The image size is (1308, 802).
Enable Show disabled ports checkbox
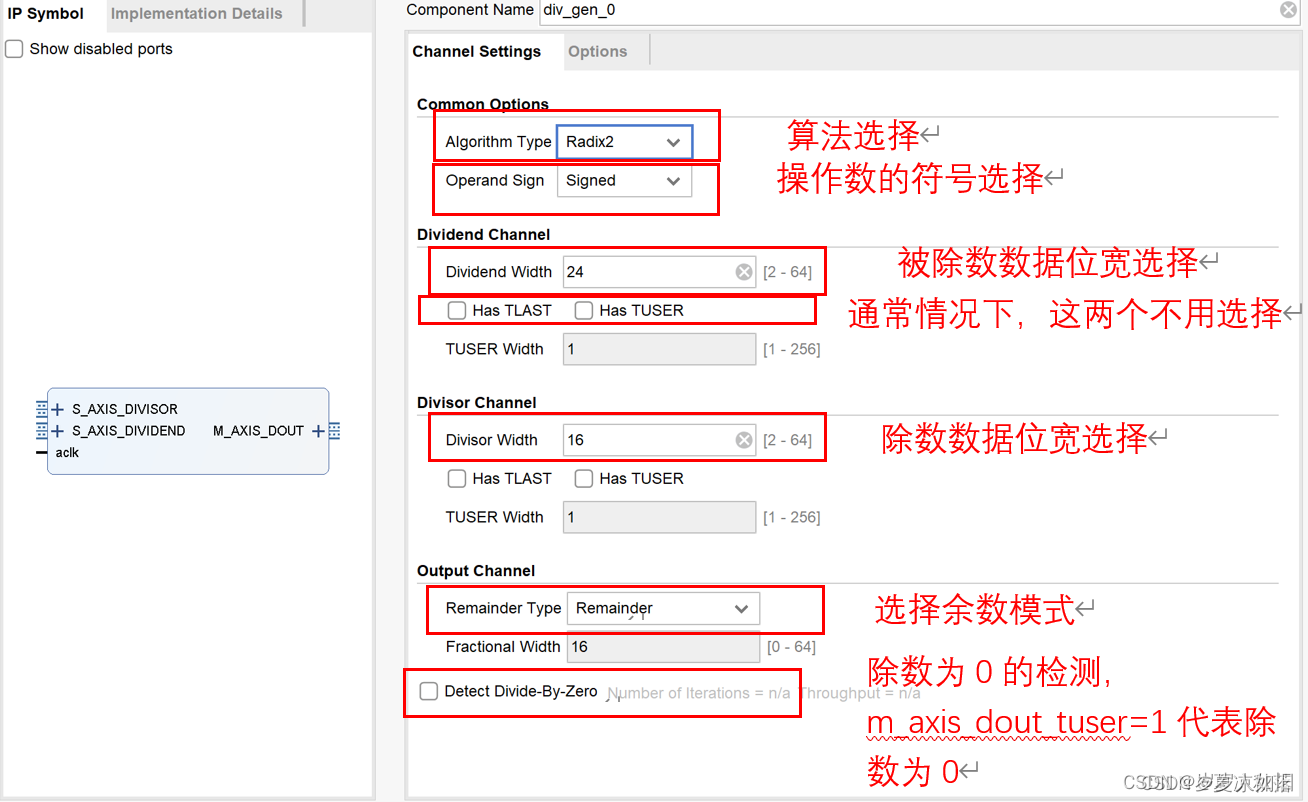click(x=14, y=49)
